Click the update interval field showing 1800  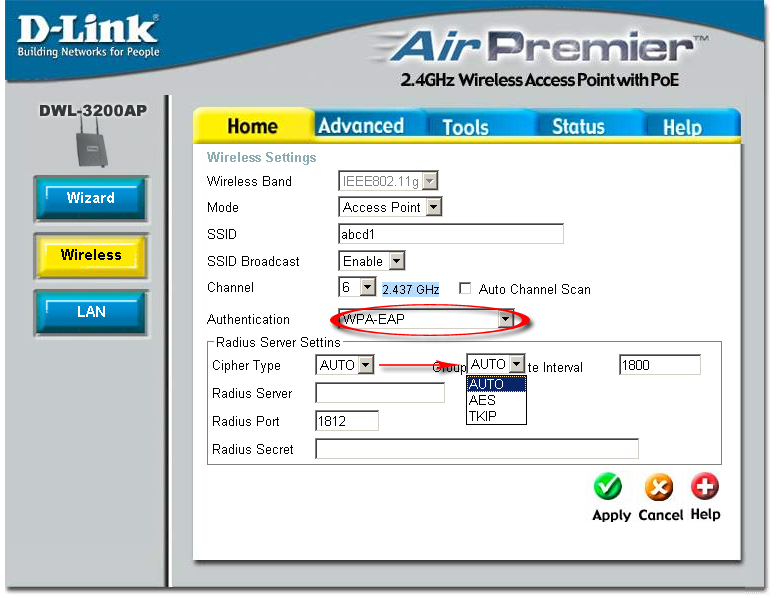coord(660,365)
